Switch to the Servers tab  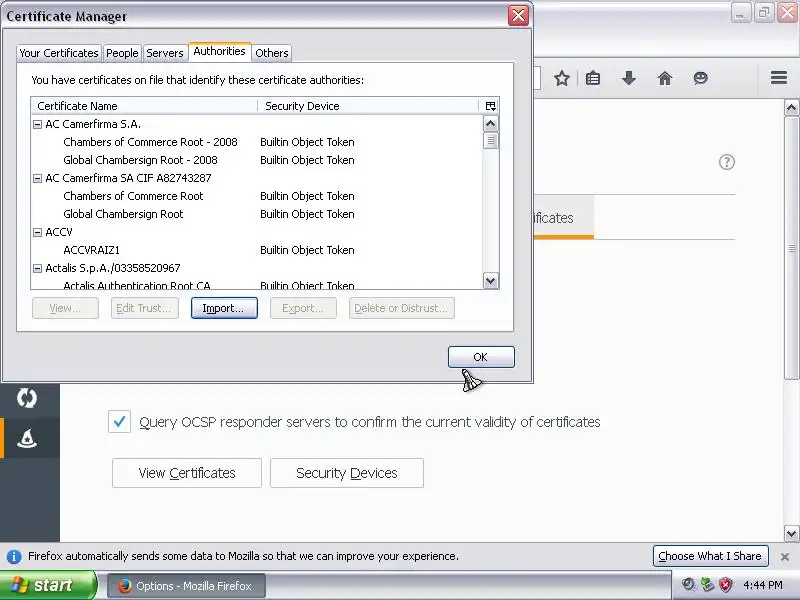[x=164, y=53]
